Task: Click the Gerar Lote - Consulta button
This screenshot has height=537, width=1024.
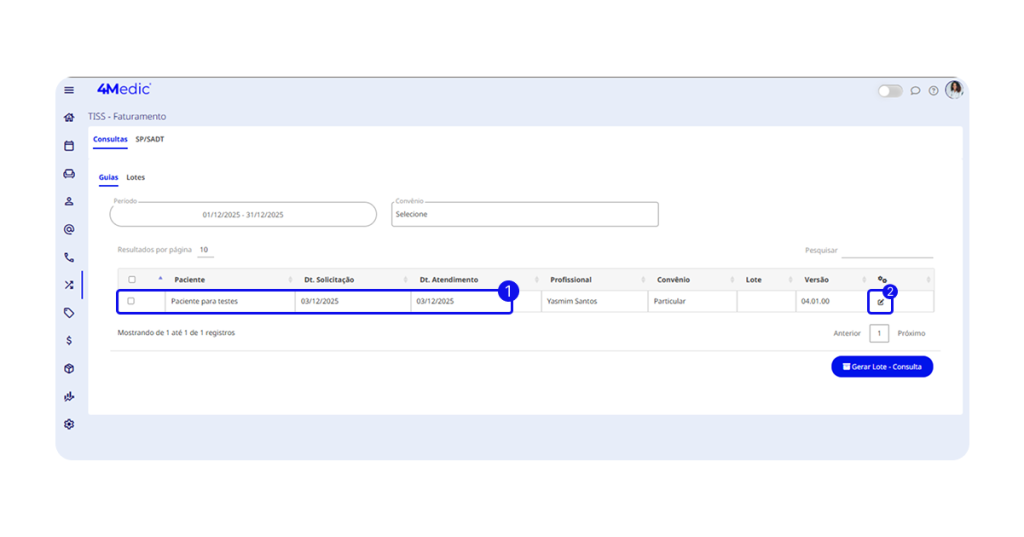Action: 881,367
